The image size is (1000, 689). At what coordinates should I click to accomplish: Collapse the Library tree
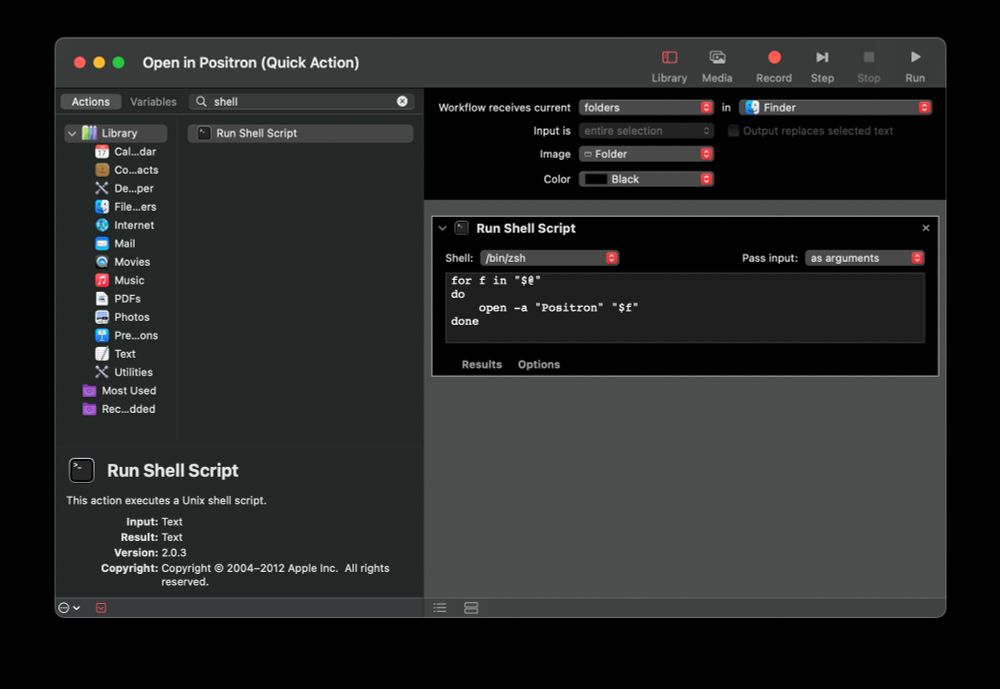click(x=72, y=133)
